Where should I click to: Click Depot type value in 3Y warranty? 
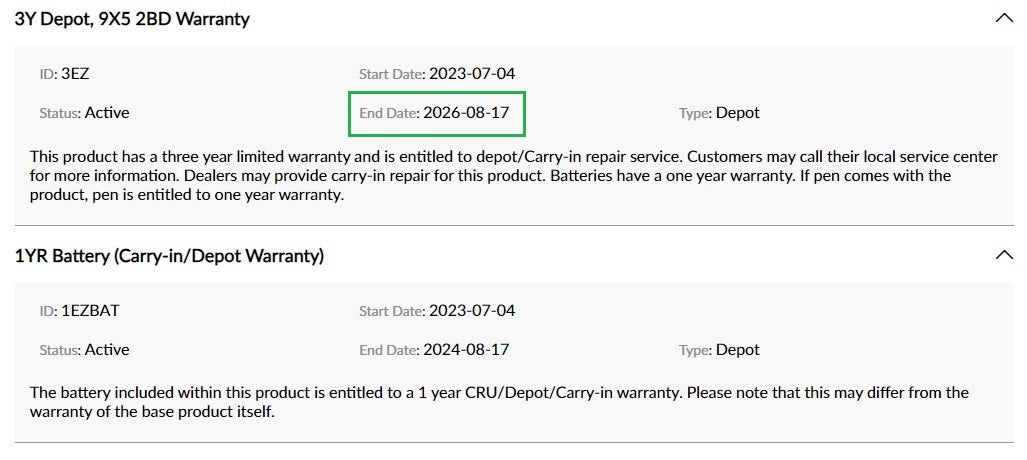(738, 113)
